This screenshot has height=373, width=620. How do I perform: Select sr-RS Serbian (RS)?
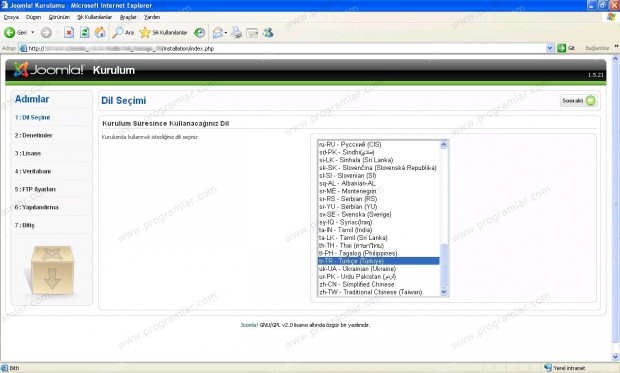point(379,199)
